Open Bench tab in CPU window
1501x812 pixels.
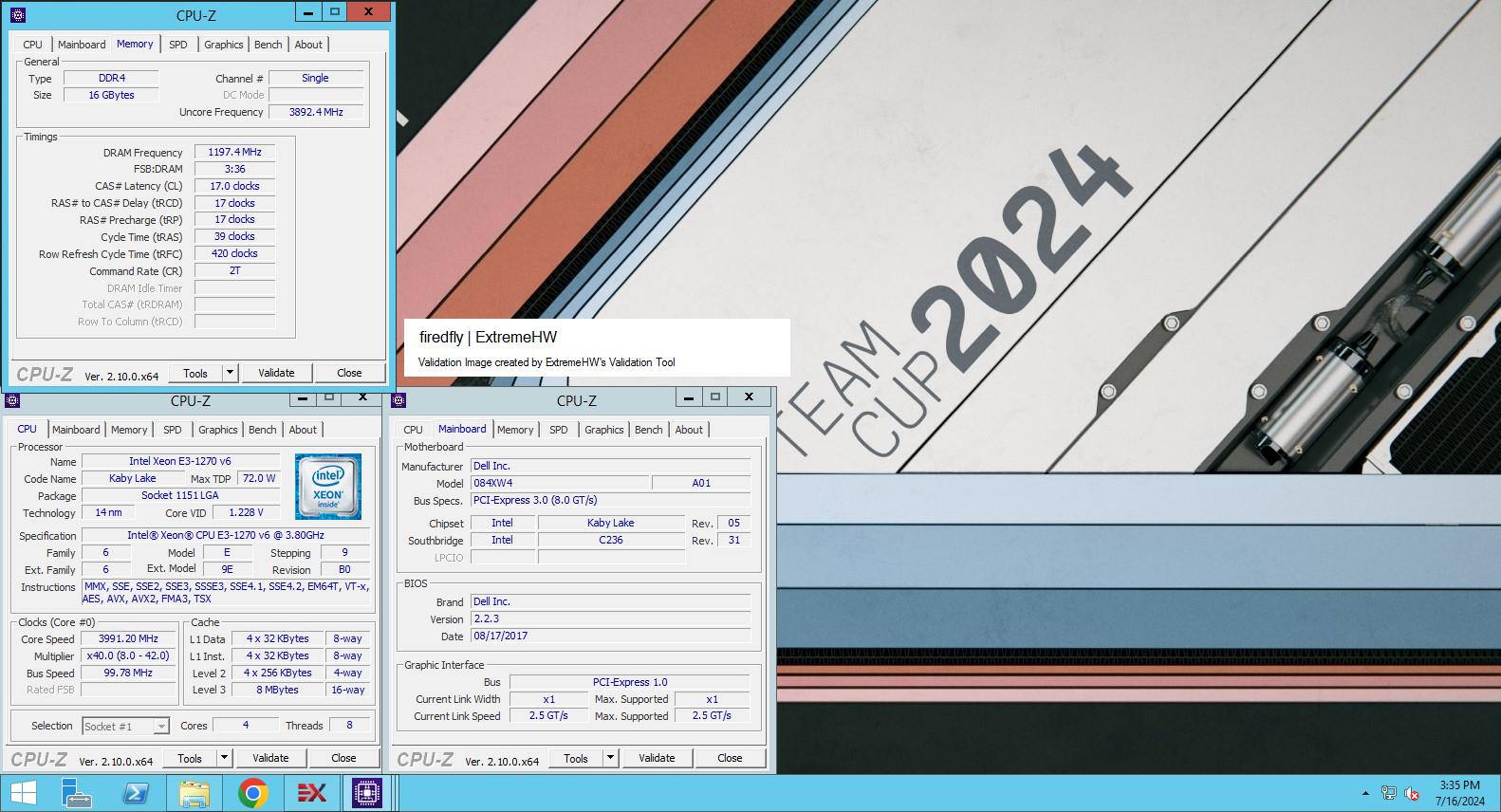[x=263, y=430]
